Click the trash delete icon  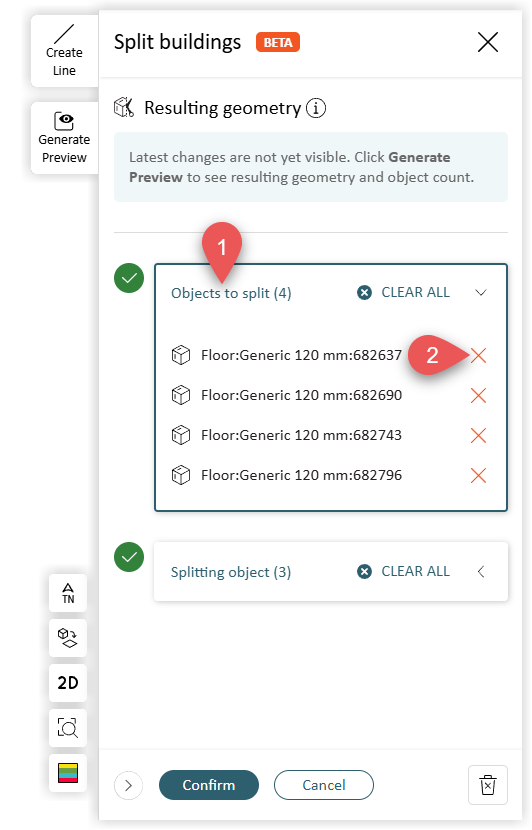coord(488,785)
